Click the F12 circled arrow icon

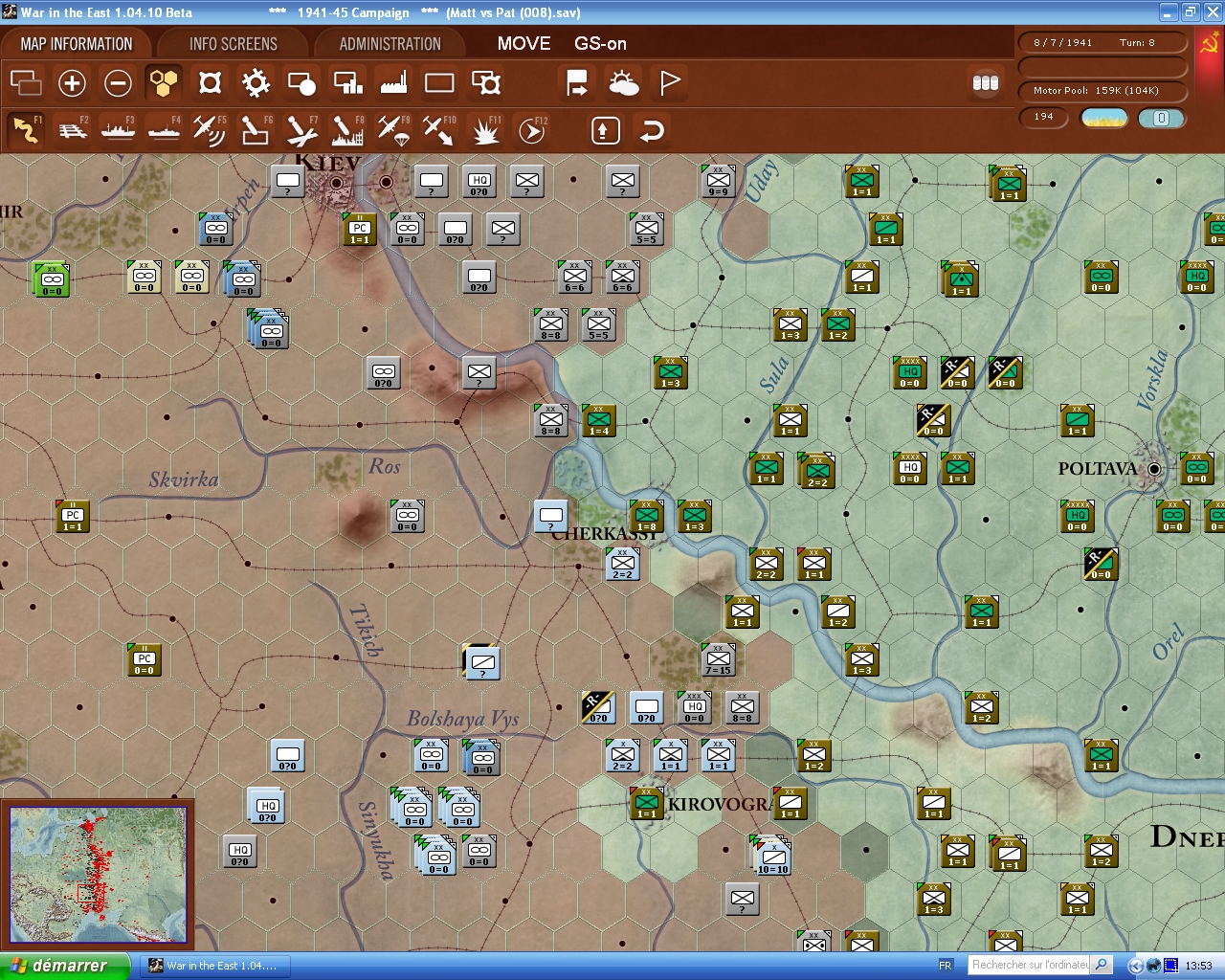(532, 130)
